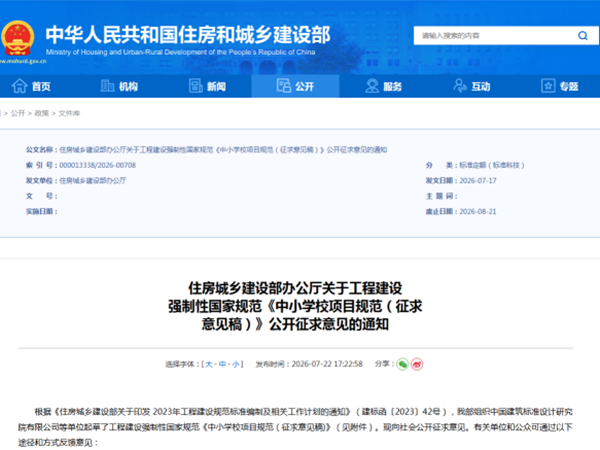Click the star icon beside 专题
This screenshot has width=600, height=450.
tap(548, 86)
